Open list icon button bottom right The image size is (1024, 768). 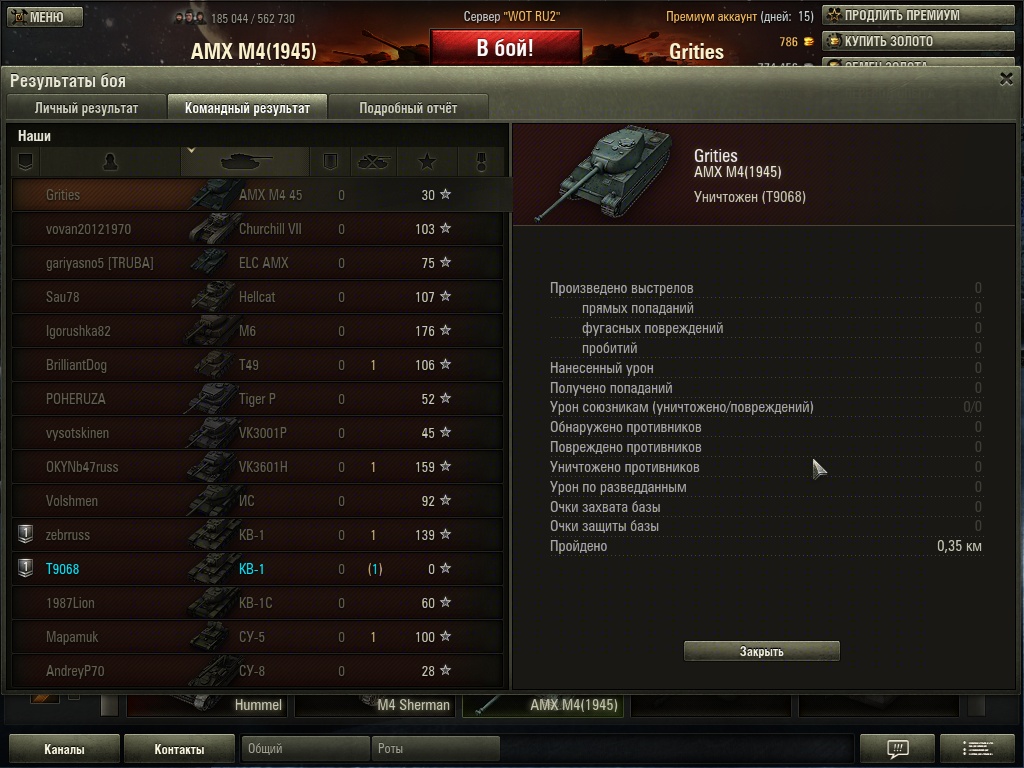[977, 748]
